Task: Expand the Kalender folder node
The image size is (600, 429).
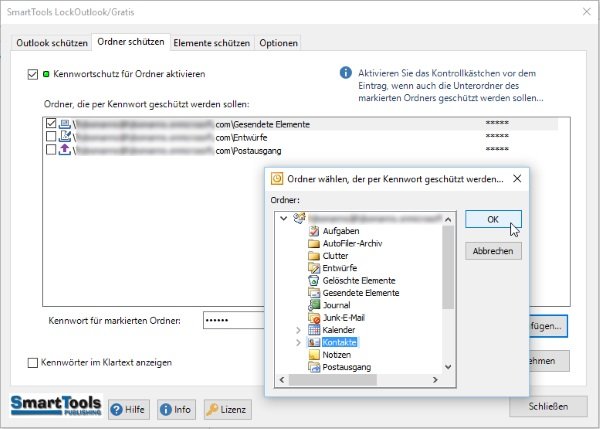Action: (x=298, y=330)
